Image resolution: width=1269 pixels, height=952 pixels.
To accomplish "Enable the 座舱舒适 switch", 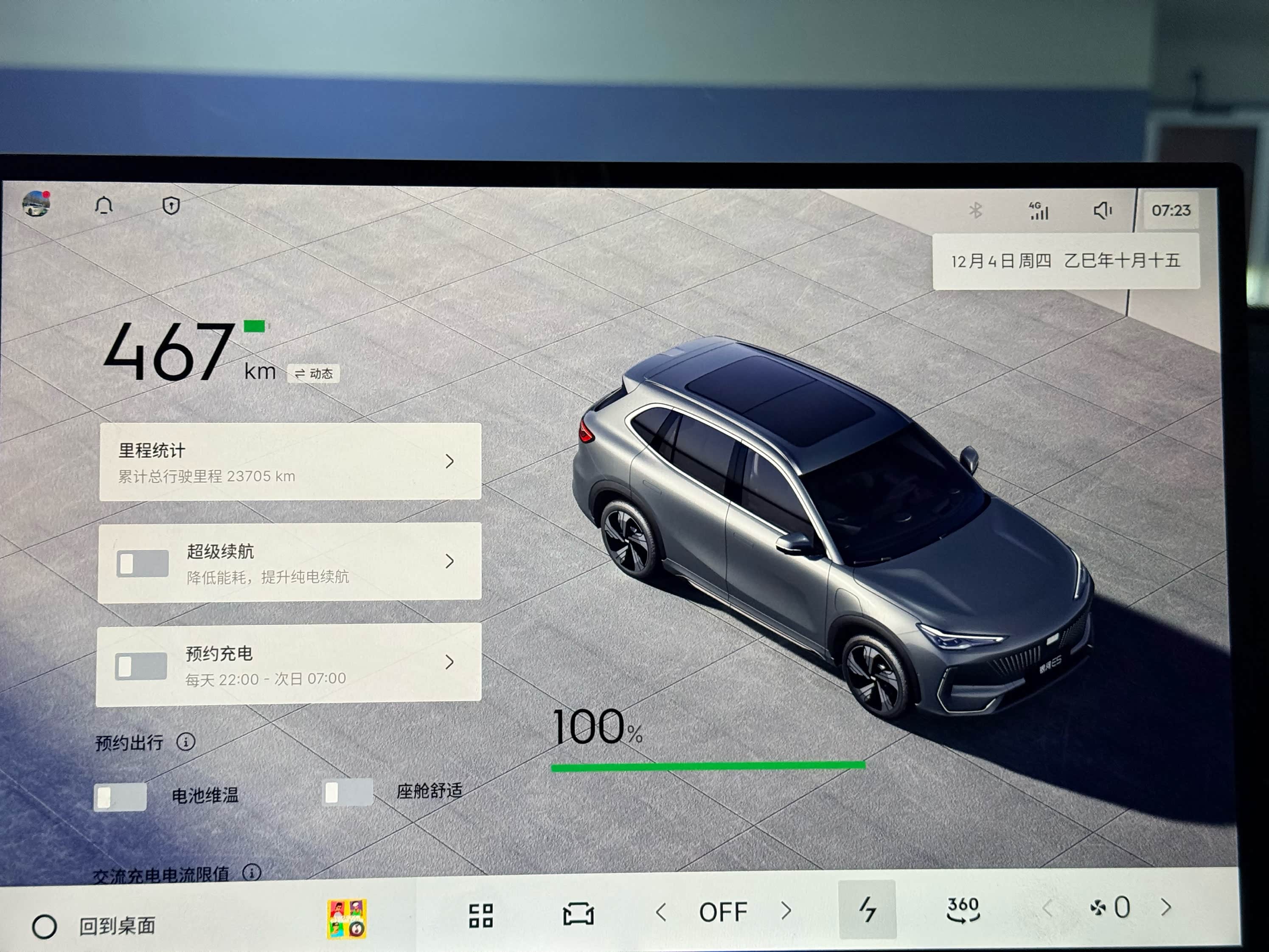I will 348,792.
